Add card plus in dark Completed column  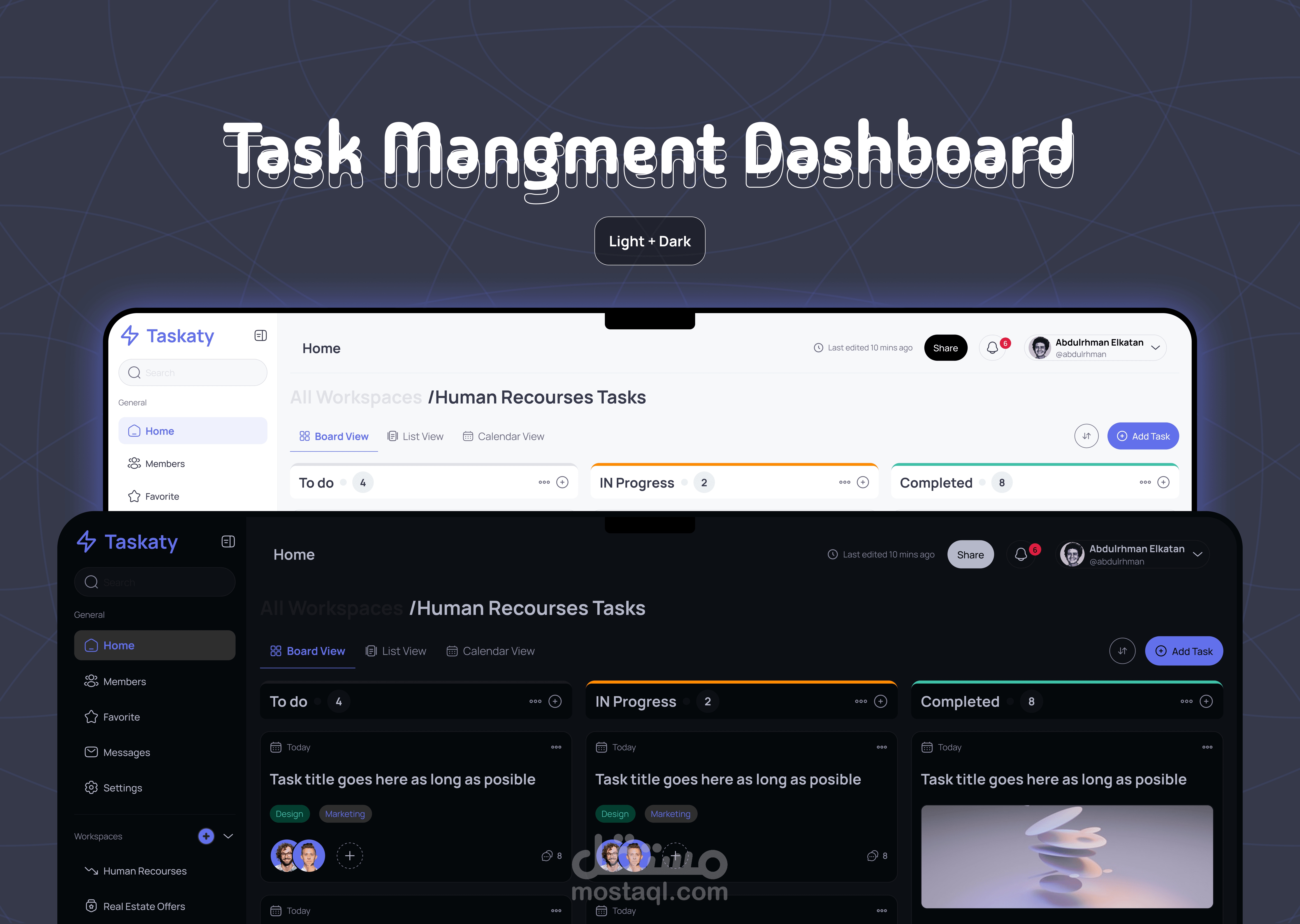1206,702
